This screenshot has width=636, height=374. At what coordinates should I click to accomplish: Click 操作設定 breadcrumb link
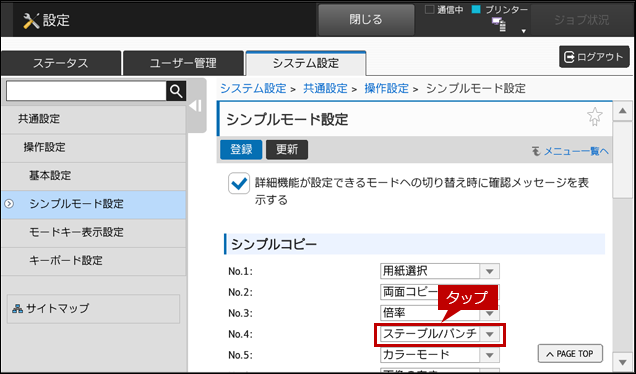(387, 88)
